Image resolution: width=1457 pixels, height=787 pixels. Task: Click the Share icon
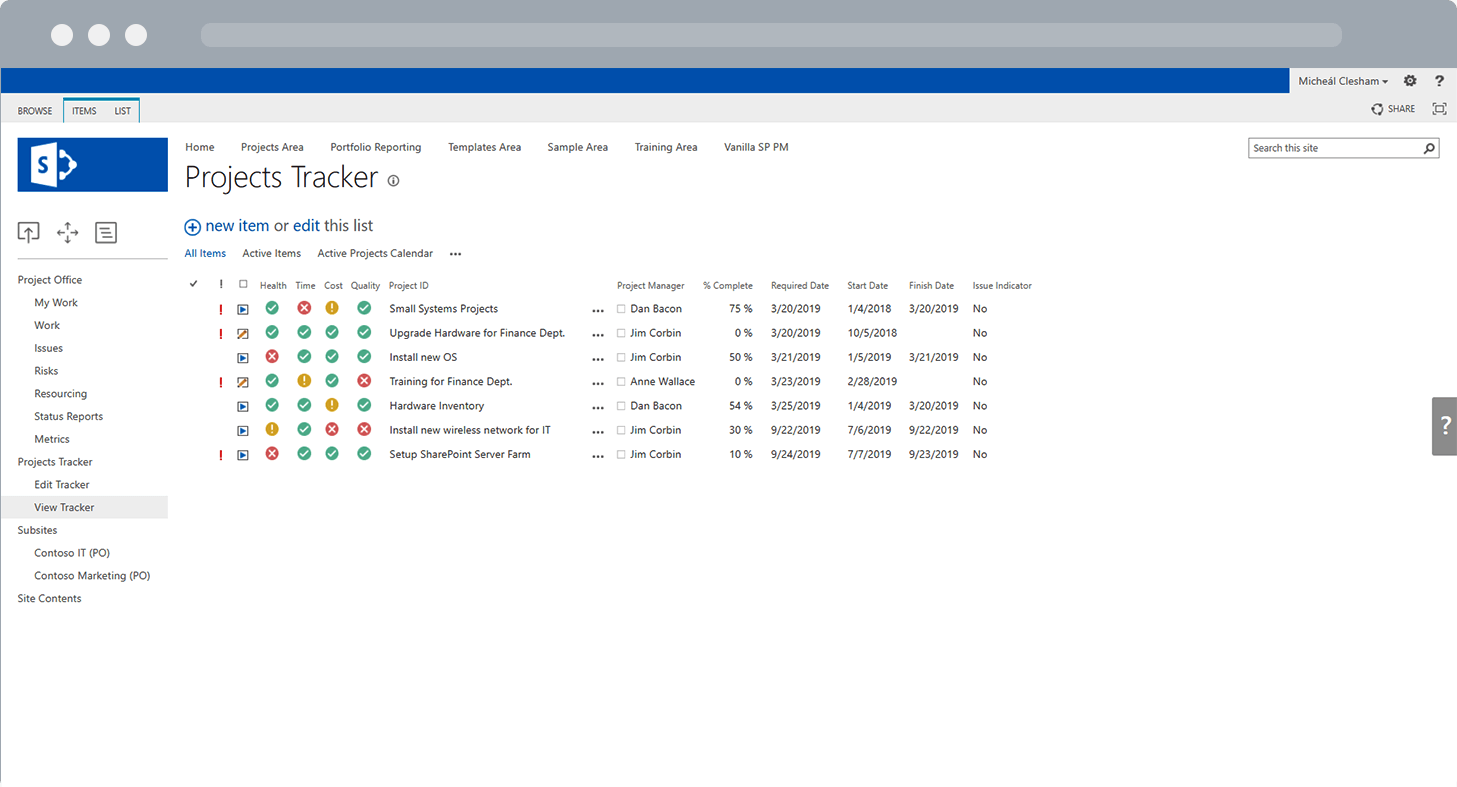pyautogui.click(x=1377, y=109)
